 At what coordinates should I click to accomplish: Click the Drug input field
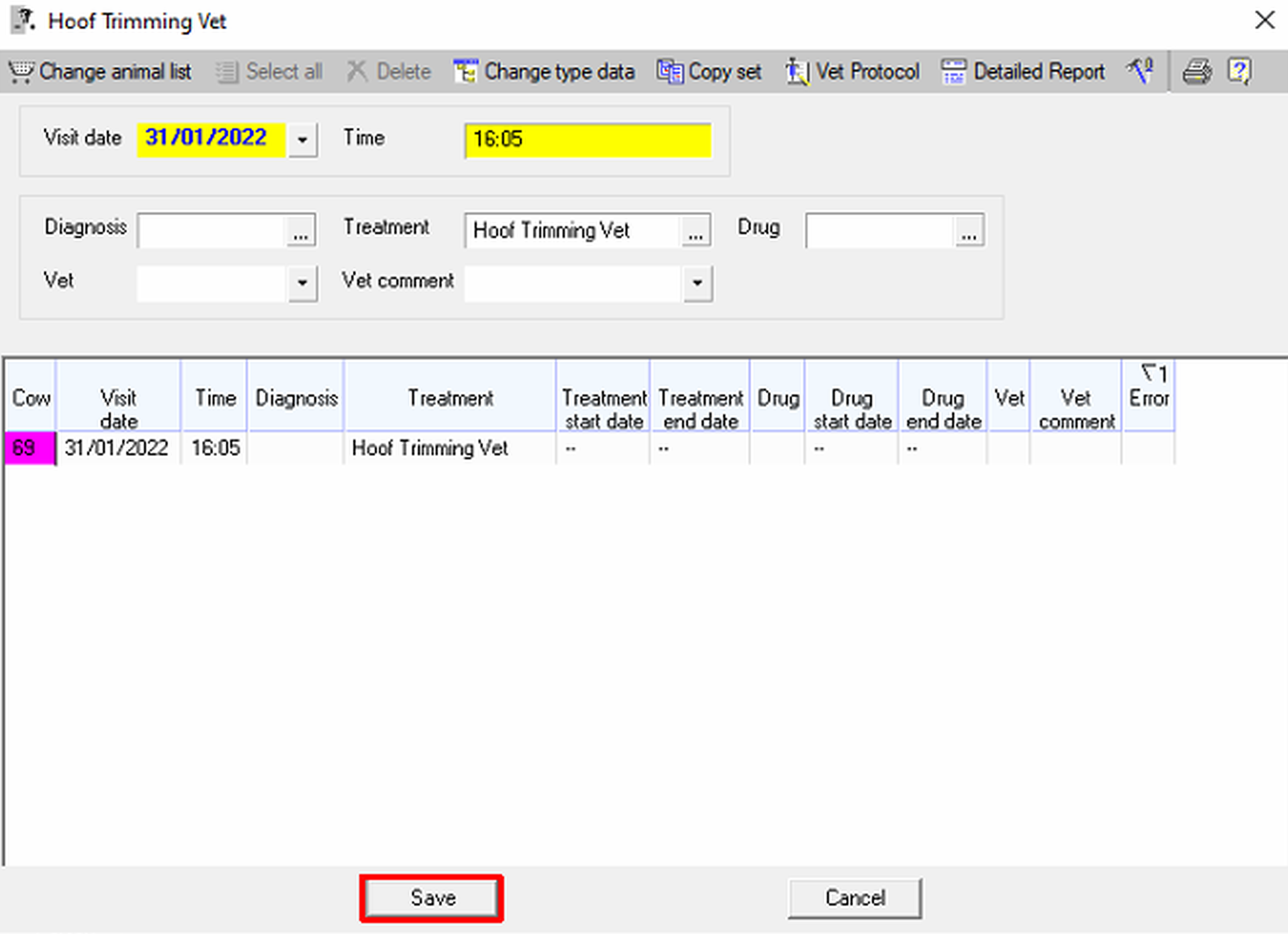tap(879, 230)
